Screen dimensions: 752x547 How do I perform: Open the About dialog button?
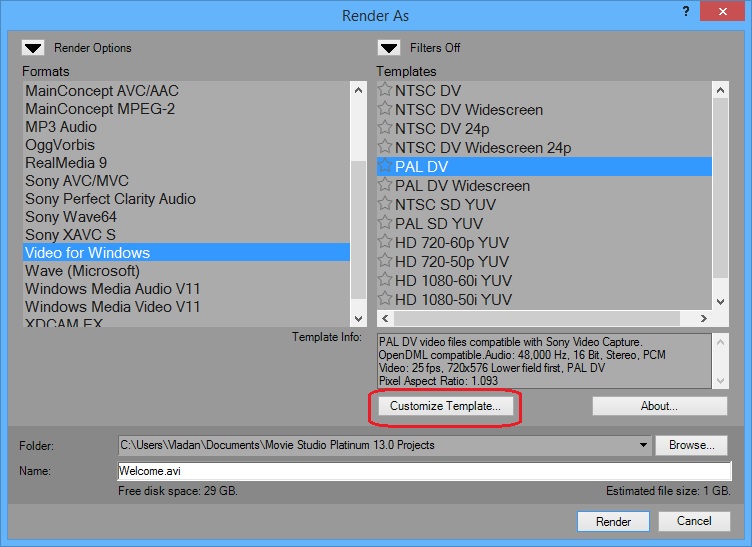[x=659, y=406]
